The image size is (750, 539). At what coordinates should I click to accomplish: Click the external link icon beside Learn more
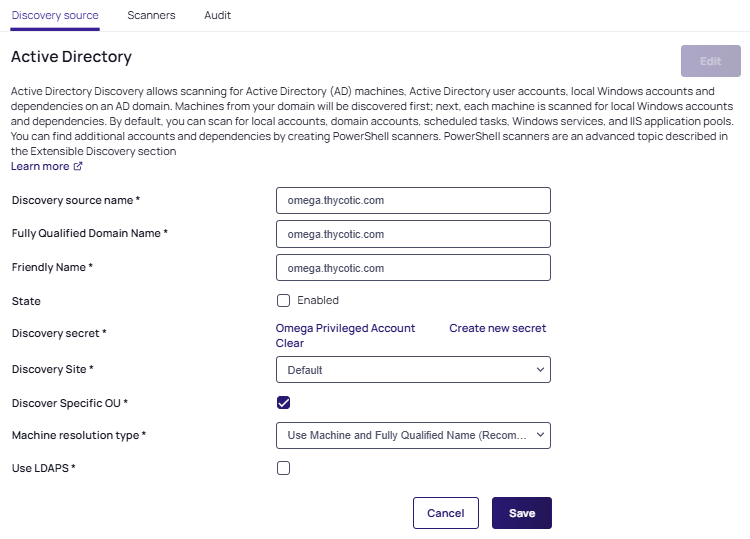click(78, 167)
